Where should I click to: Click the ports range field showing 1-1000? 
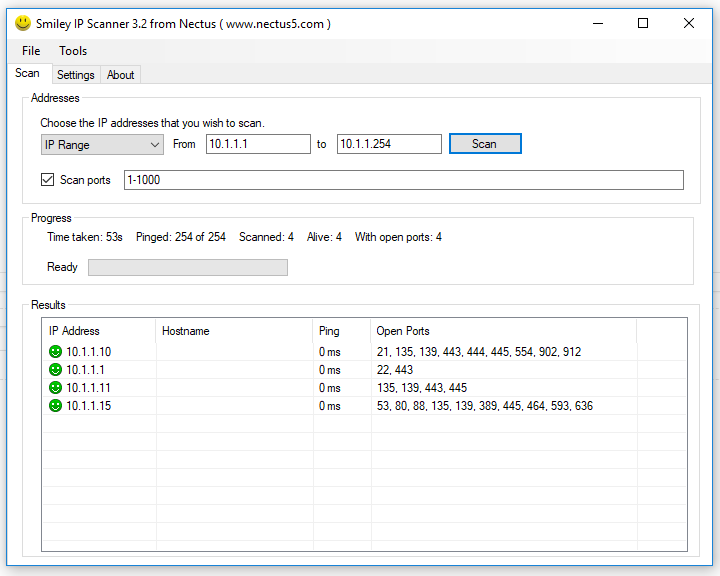[x=404, y=180]
